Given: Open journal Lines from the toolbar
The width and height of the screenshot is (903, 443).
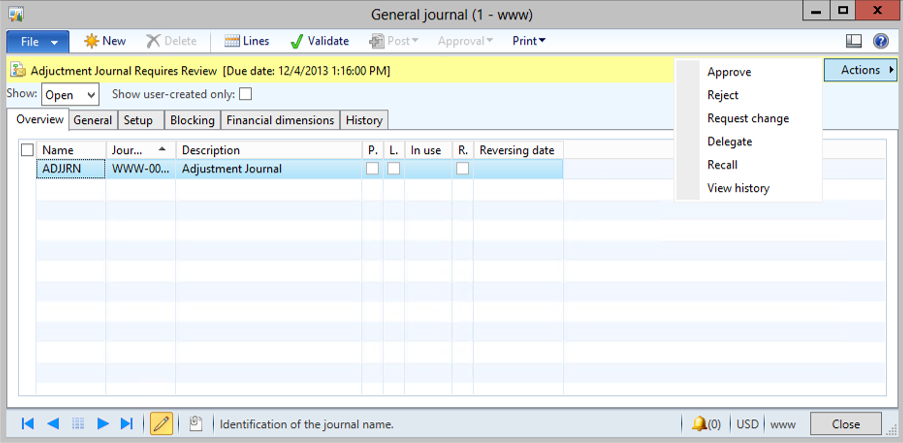Looking at the screenshot, I should [x=246, y=41].
